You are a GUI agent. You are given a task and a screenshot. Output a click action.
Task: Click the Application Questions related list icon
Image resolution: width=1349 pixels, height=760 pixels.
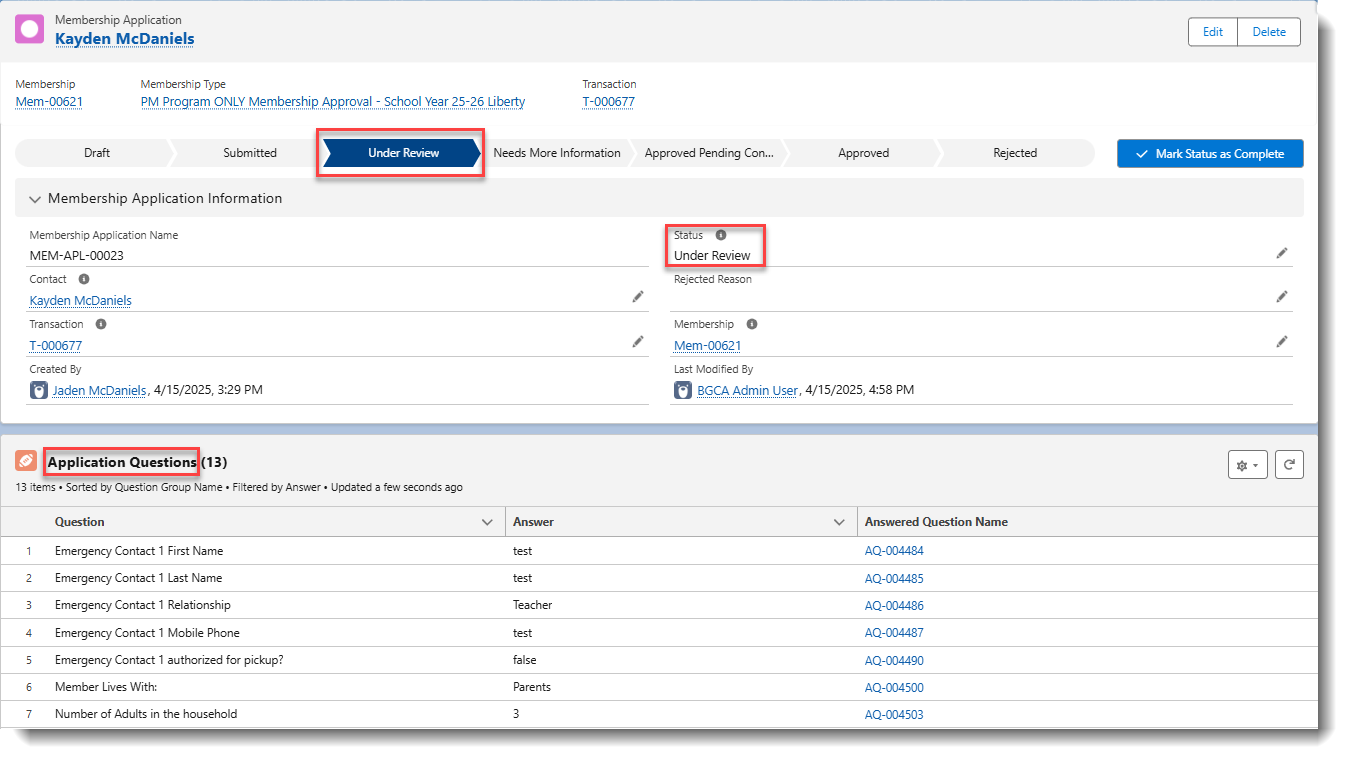[x=26, y=461]
